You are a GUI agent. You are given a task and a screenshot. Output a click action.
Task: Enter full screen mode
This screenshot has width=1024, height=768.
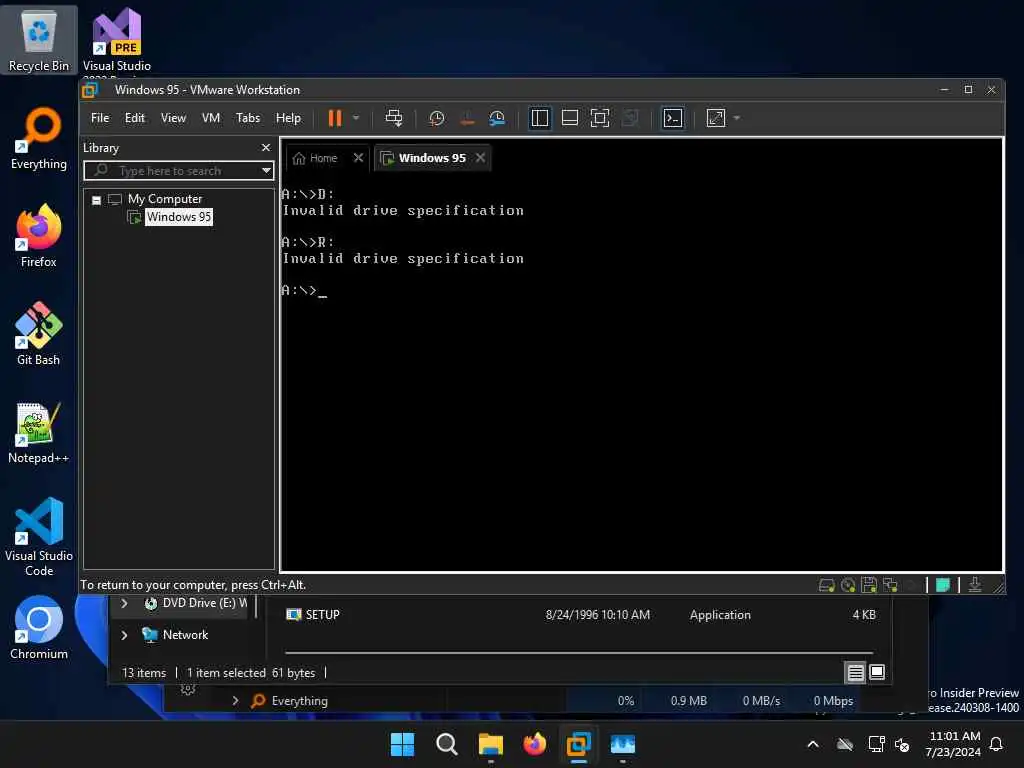click(600, 118)
